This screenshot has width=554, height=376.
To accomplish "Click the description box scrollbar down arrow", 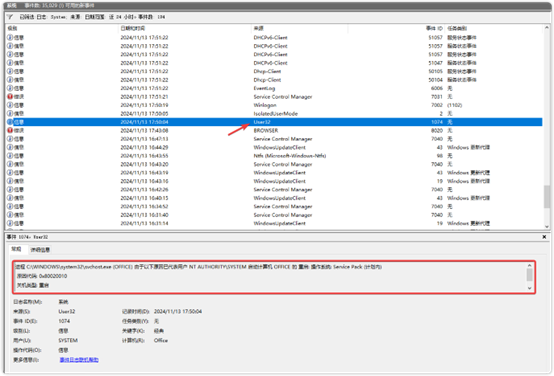I will (x=529, y=288).
